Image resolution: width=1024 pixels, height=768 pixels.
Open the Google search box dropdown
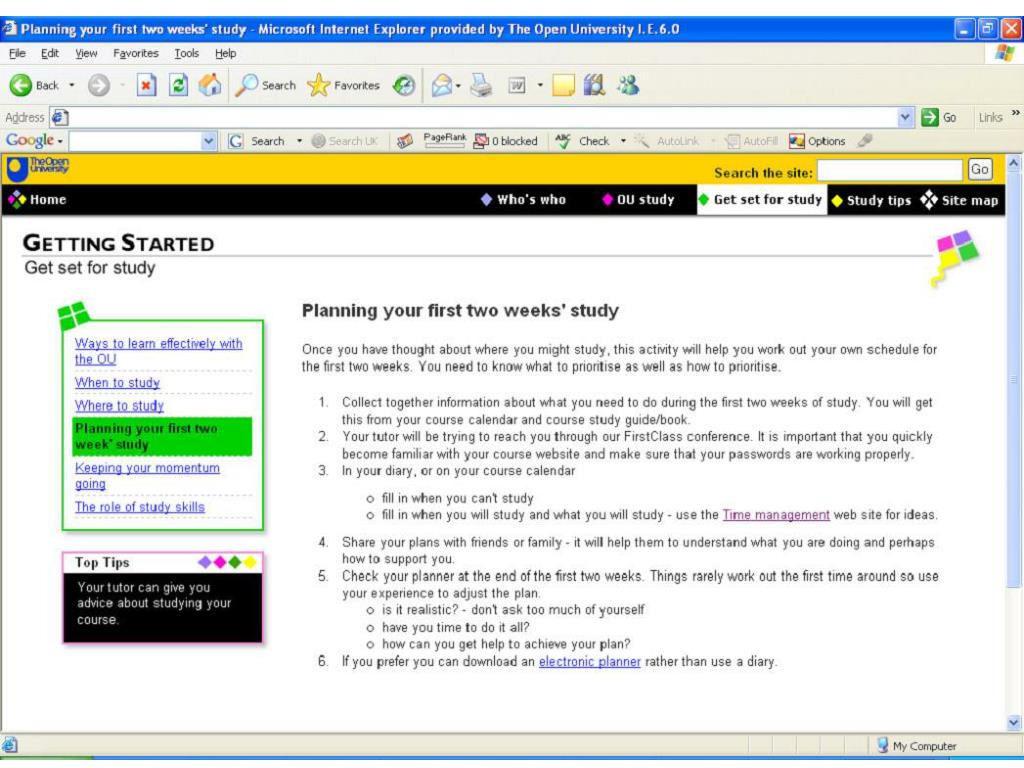pos(208,141)
